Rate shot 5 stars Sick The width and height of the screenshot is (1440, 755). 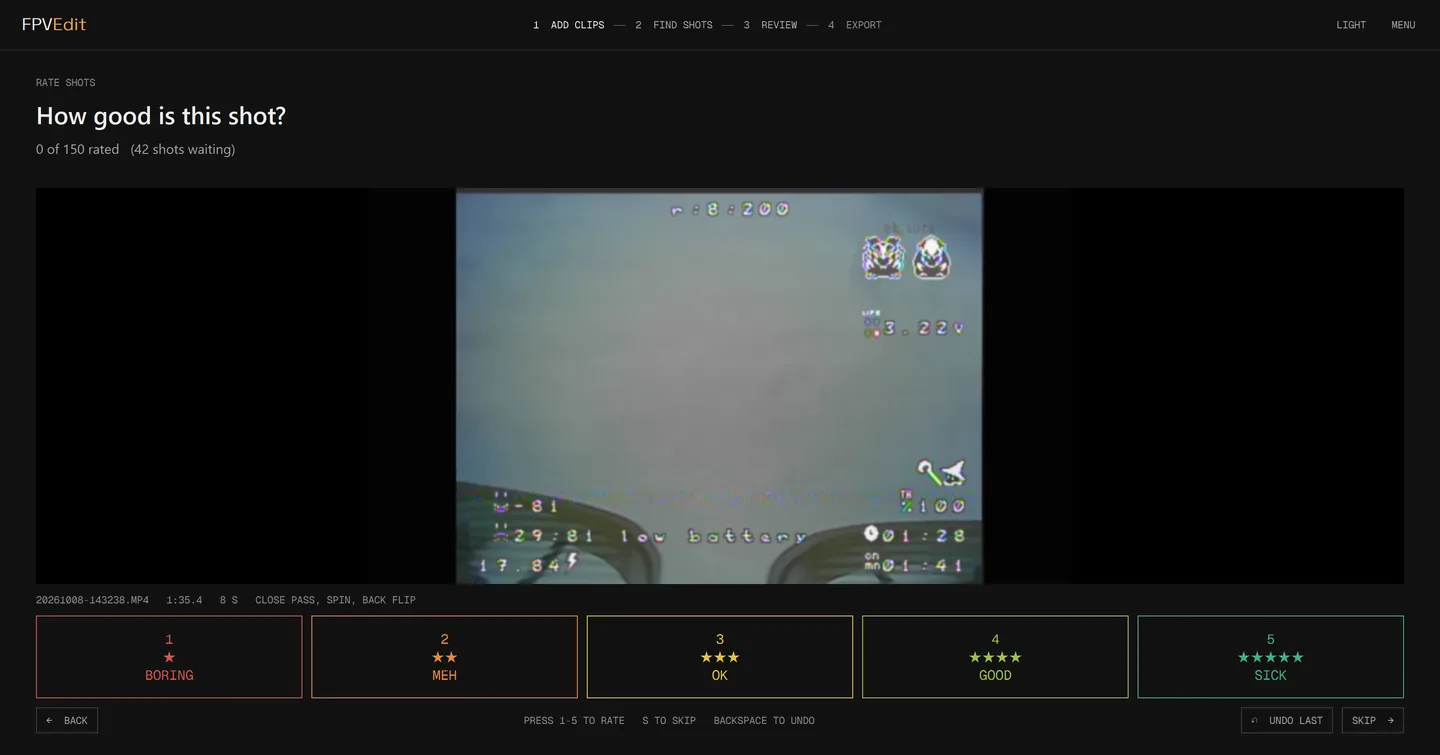1271,657
